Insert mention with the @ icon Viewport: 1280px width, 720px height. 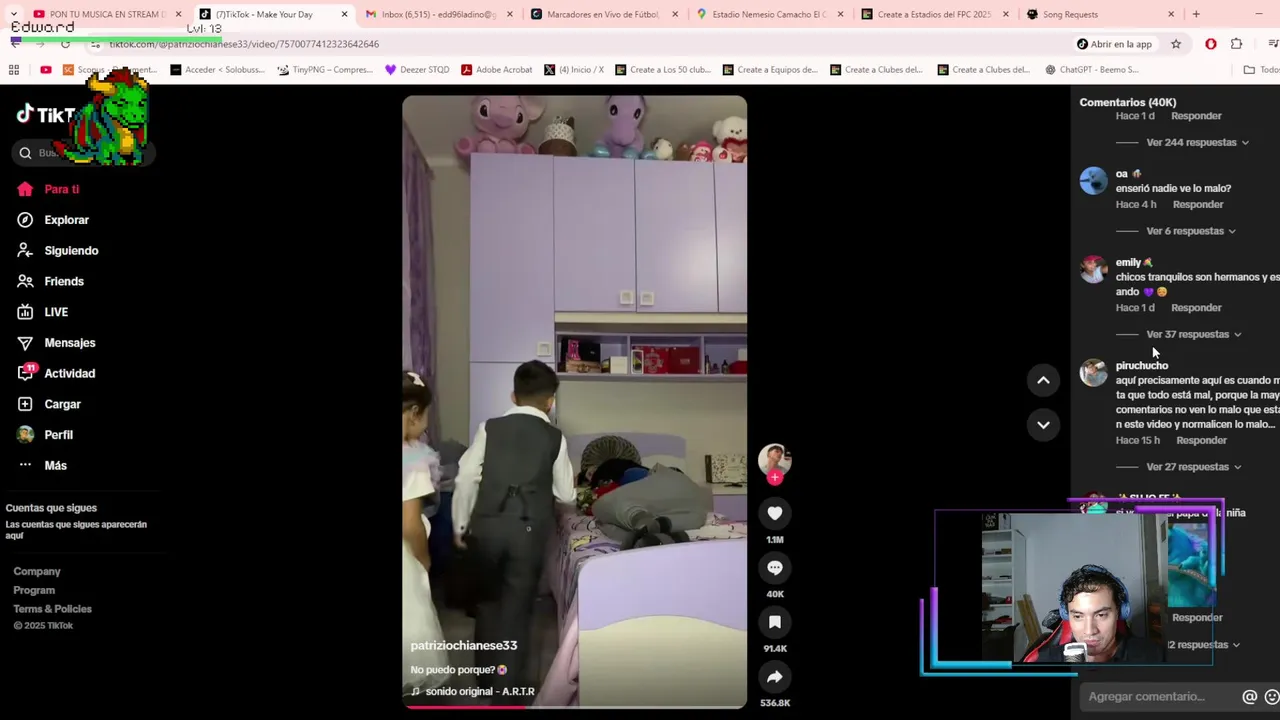[x=1249, y=697]
